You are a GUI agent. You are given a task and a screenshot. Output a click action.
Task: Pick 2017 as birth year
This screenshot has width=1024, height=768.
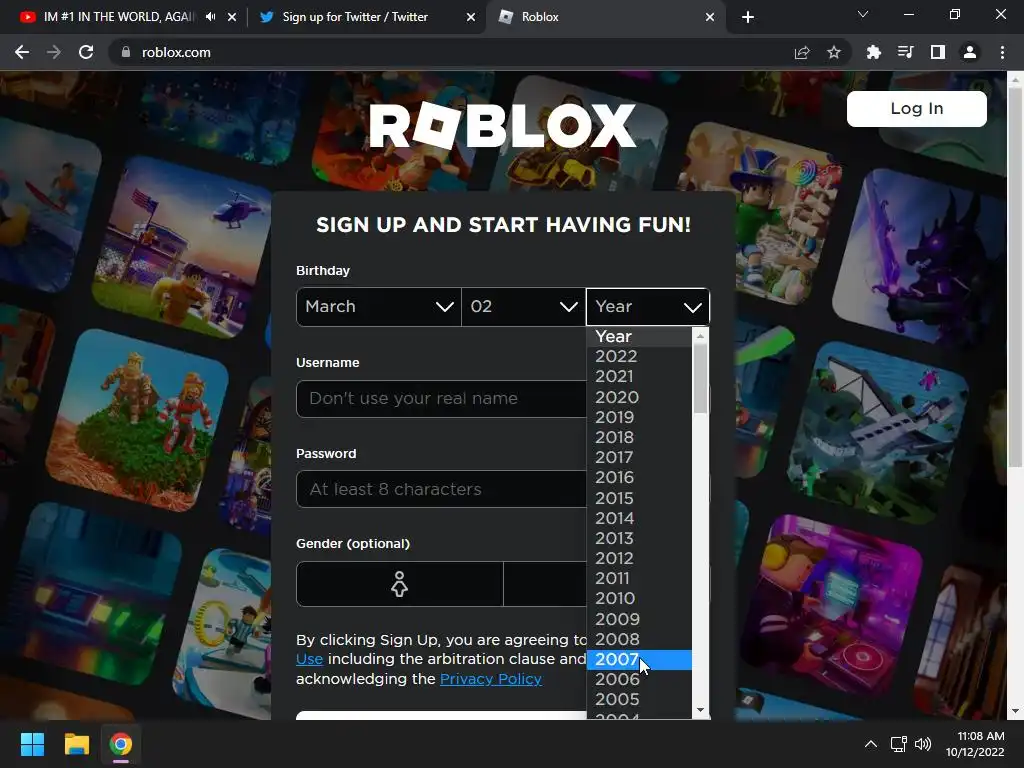[x=639, y=458]
